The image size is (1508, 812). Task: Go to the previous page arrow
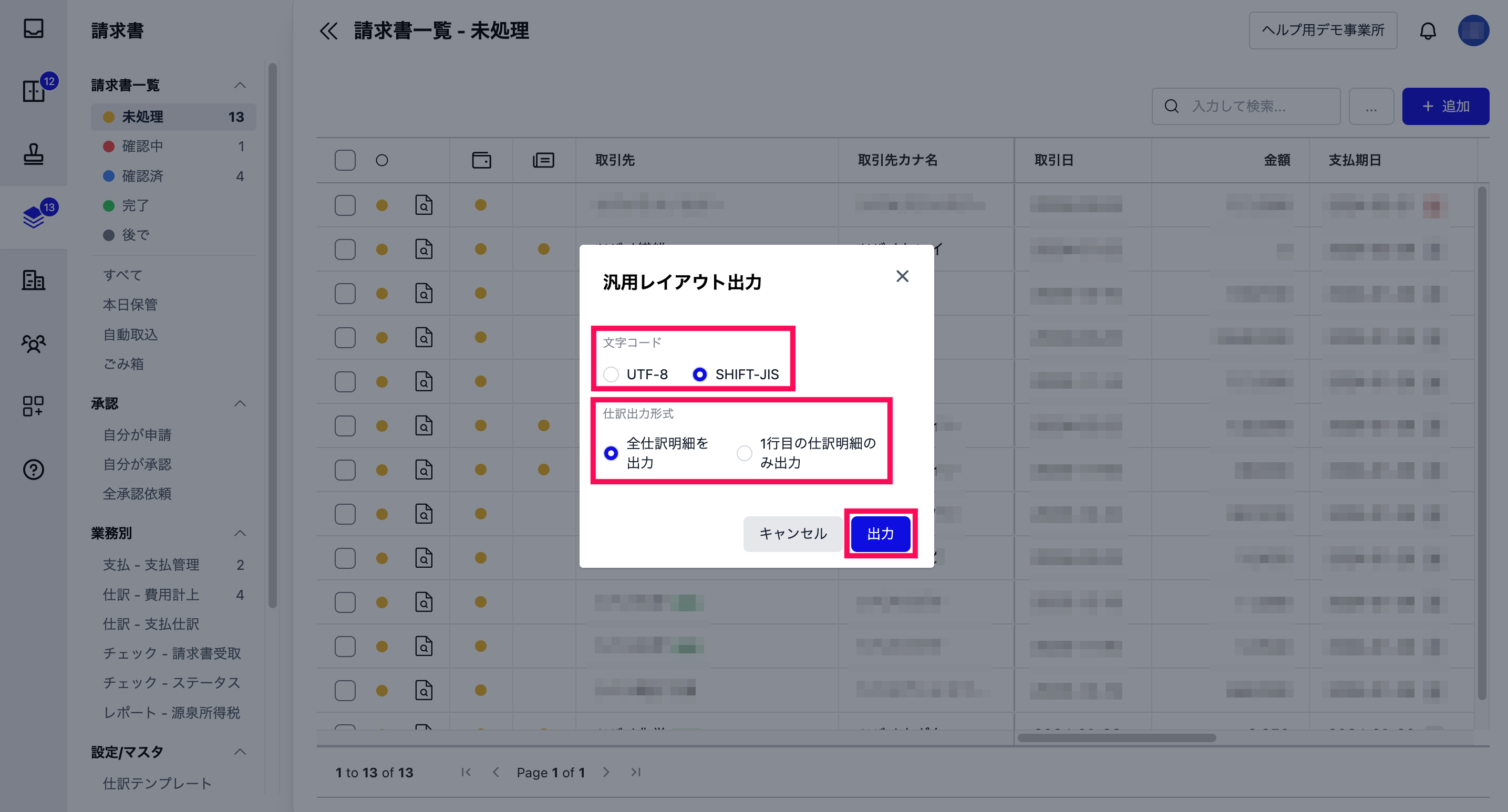[496, 772]
